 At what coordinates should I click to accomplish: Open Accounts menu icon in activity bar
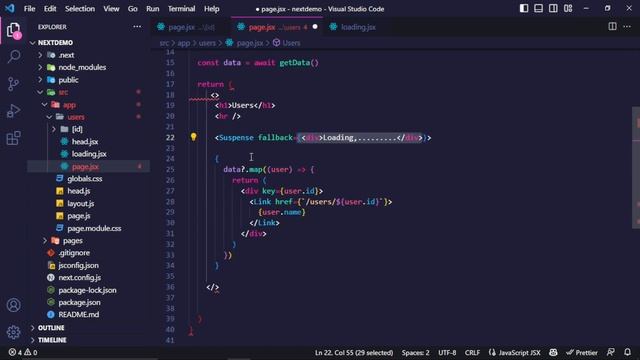click(13, 305)
